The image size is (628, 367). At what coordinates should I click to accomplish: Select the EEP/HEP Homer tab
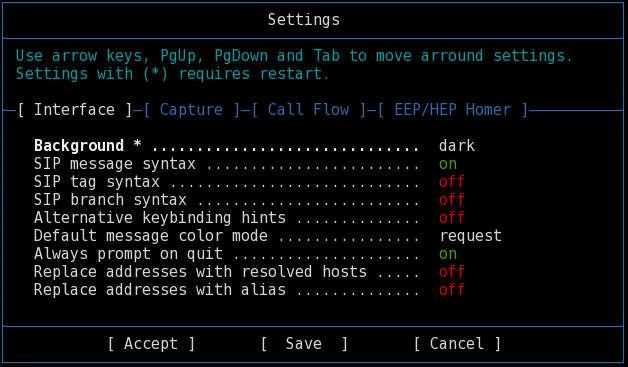coord(453,110)
